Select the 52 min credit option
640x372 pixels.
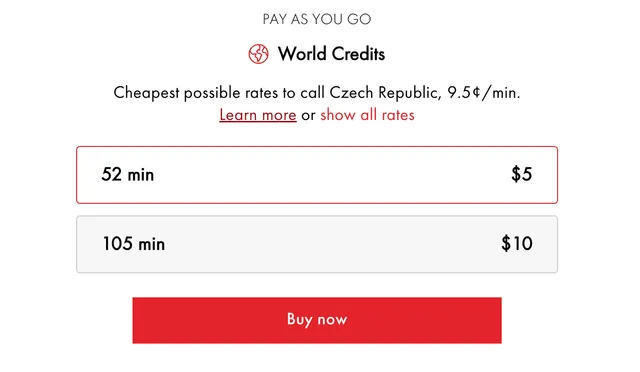(317, 175)
